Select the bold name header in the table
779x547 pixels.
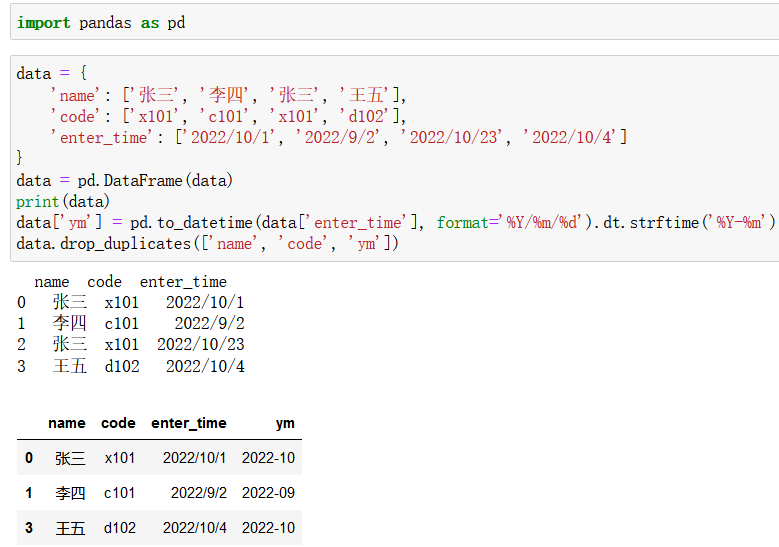[x=67, y=423]
